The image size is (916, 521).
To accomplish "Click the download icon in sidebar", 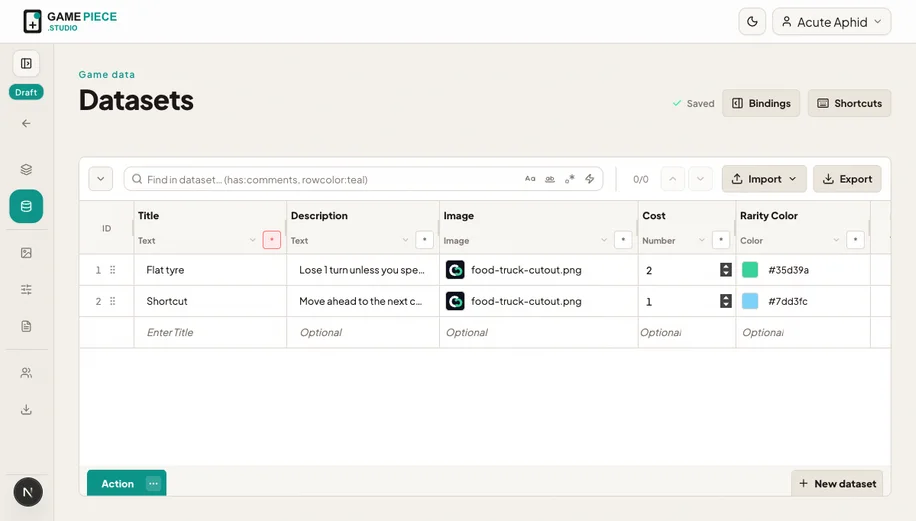I will pyautogui.click(x=26, y=409).
